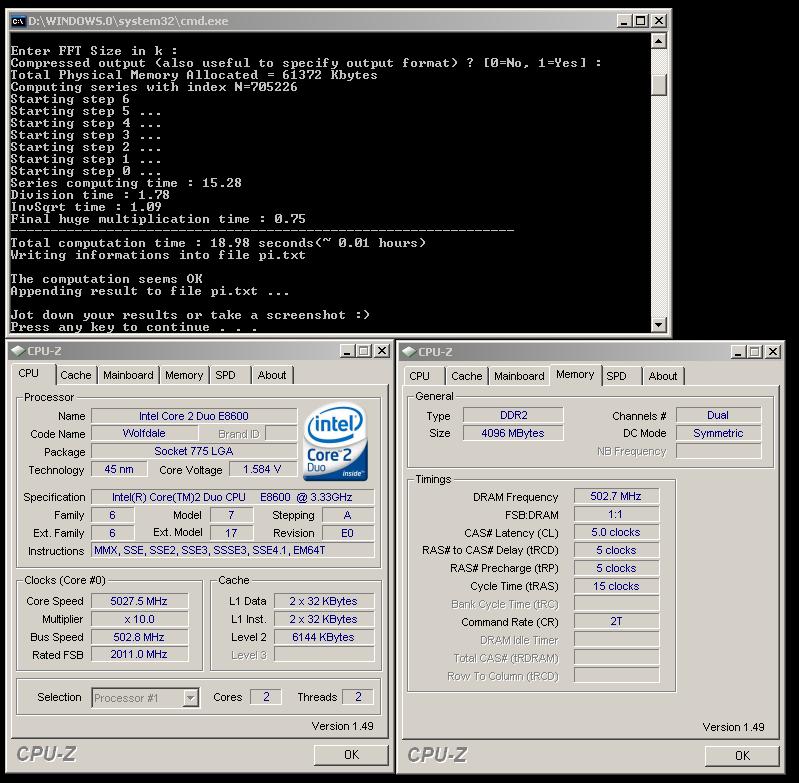The image size is (799, 783).
Task: Minimize the left CPU-Z window
Action: tap(347, 351)
